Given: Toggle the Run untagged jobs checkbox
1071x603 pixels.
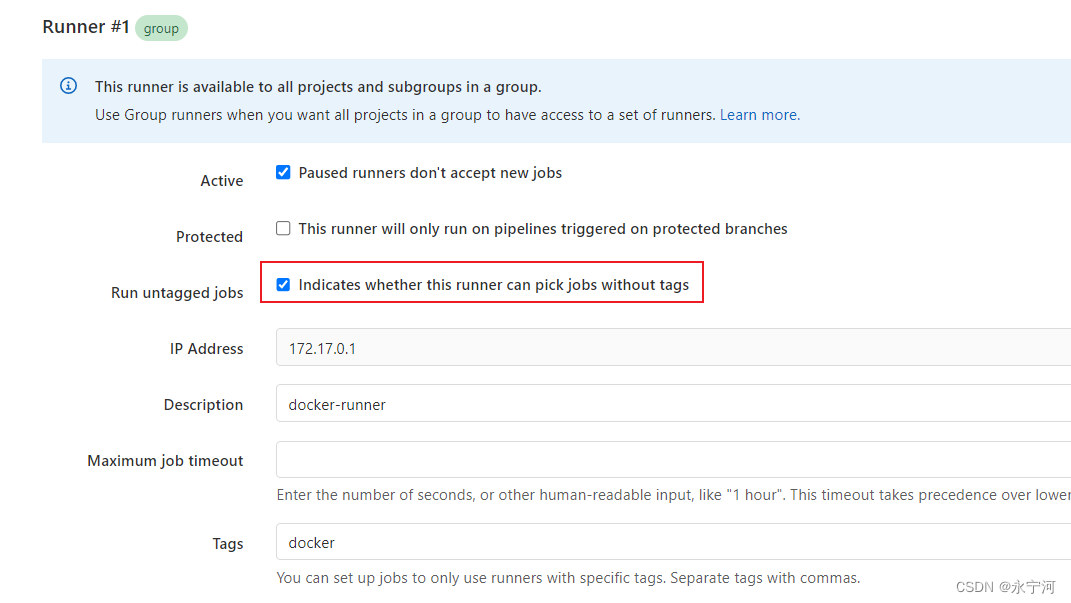Looking at the screenshot, I should point(283,284).
